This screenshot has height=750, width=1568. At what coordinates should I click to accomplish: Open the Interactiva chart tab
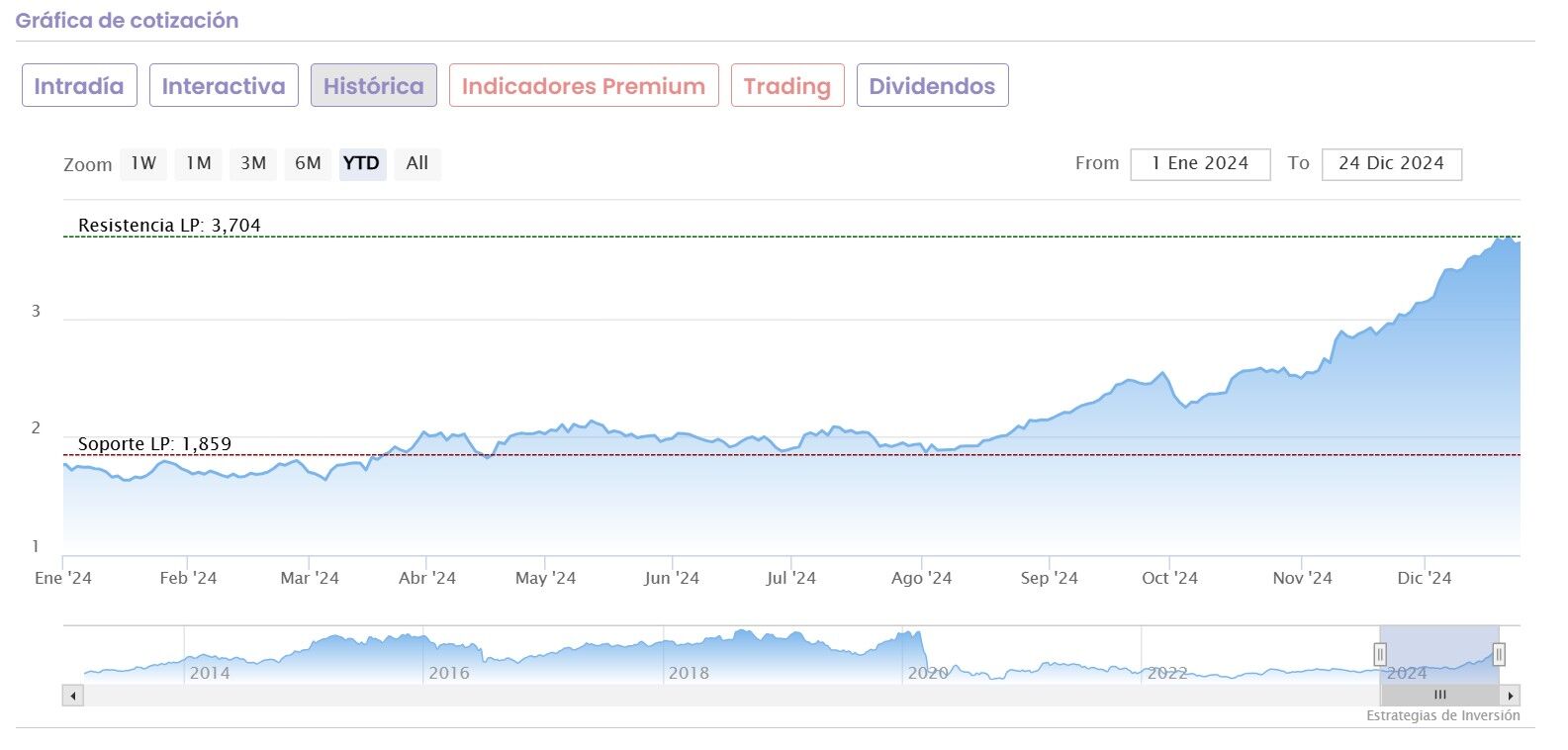pyautogui.click(x=224, y=86)
